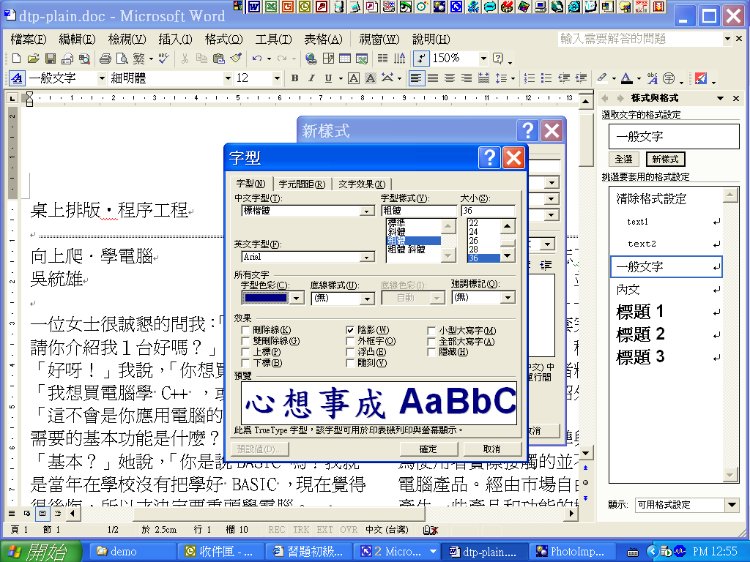Click the Bullets list icon
This screenshot has width=750, height=562.
[546, 78]
